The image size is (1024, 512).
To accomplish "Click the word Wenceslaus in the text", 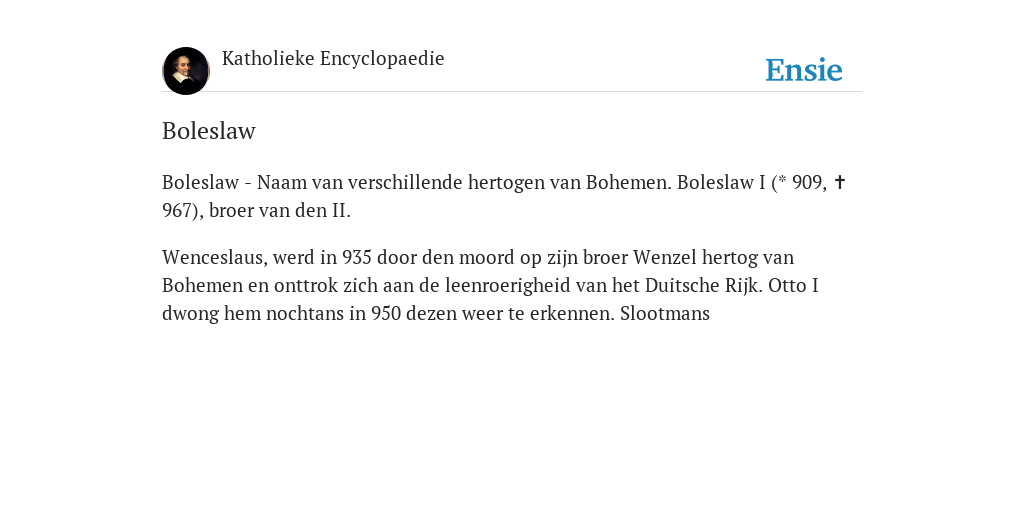I will pos(215,257).
